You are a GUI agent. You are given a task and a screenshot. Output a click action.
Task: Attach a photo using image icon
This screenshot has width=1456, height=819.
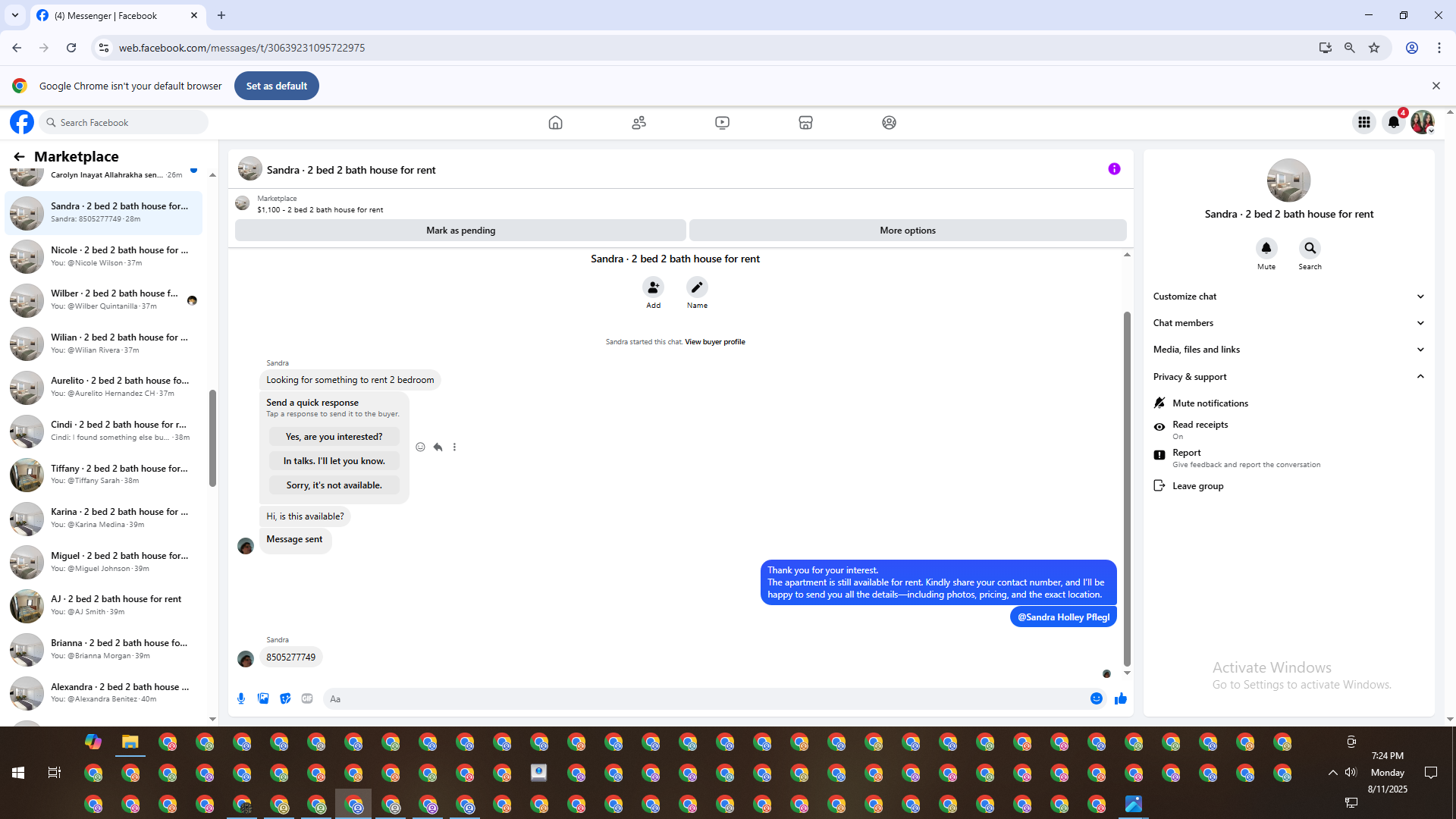coord(263,698)
